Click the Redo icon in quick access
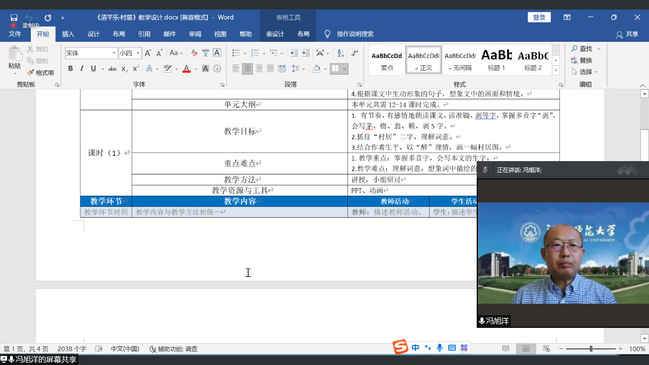This screenshot has height=365, width=649. [x=48, y=17]
